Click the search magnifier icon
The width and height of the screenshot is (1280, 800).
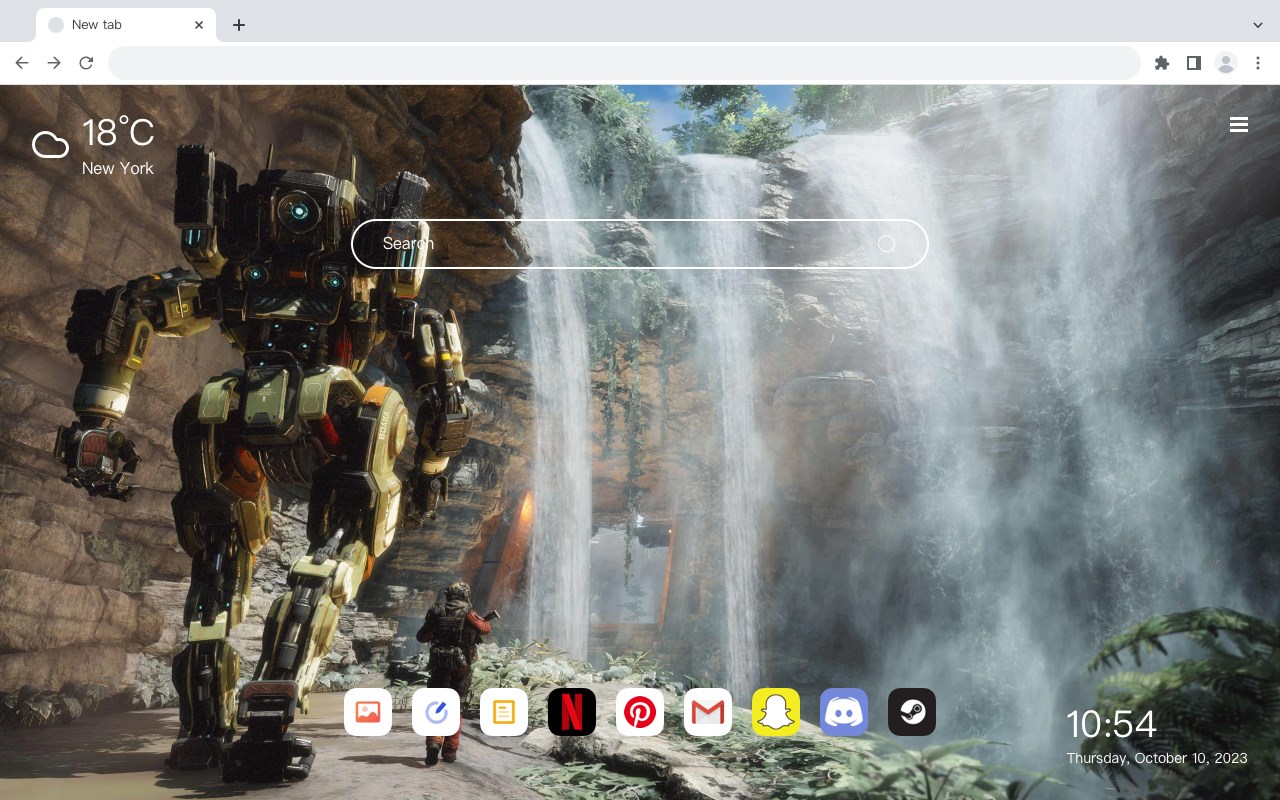[x=887, y=244]
